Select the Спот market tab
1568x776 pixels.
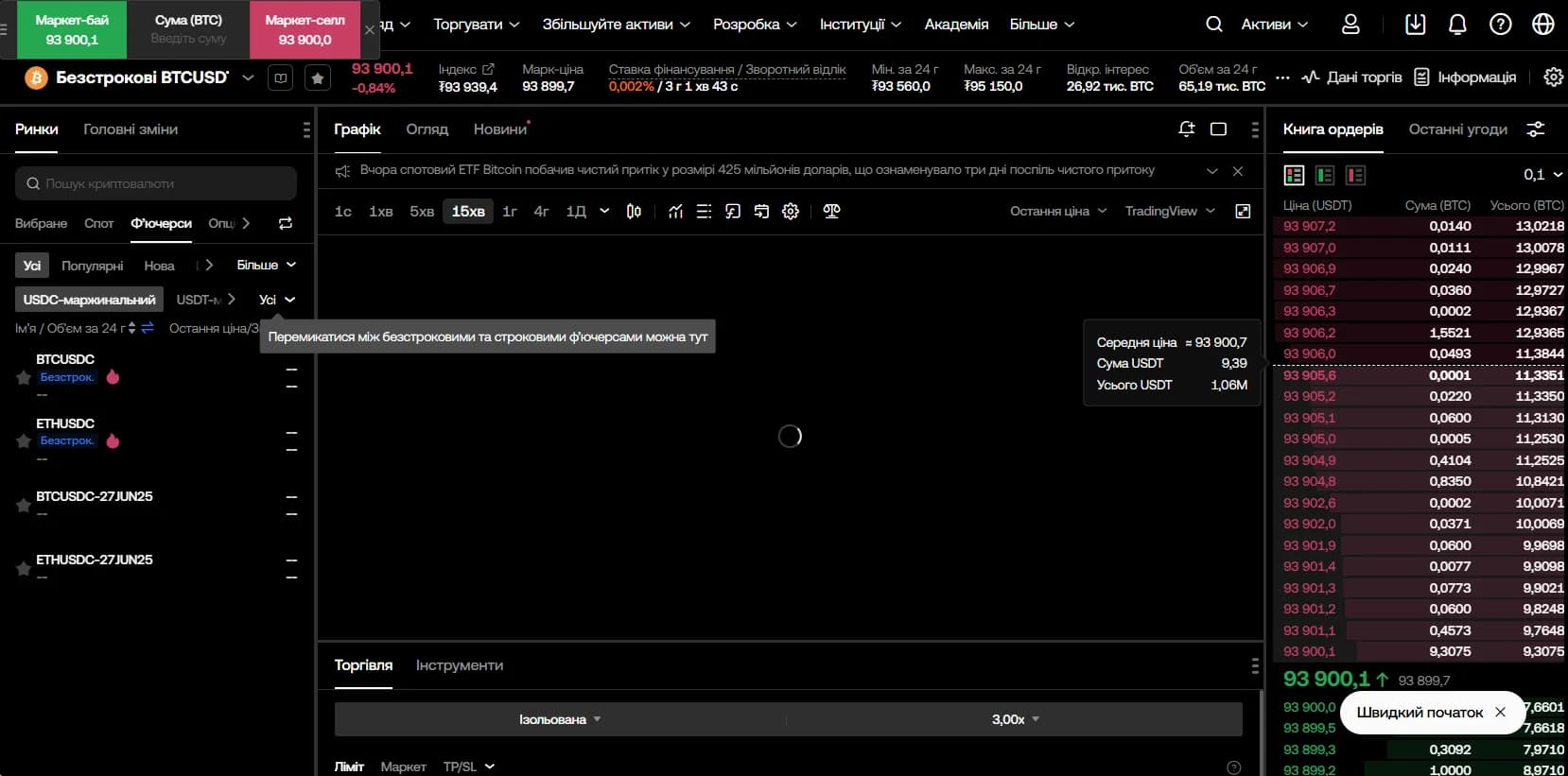point(98,224)
